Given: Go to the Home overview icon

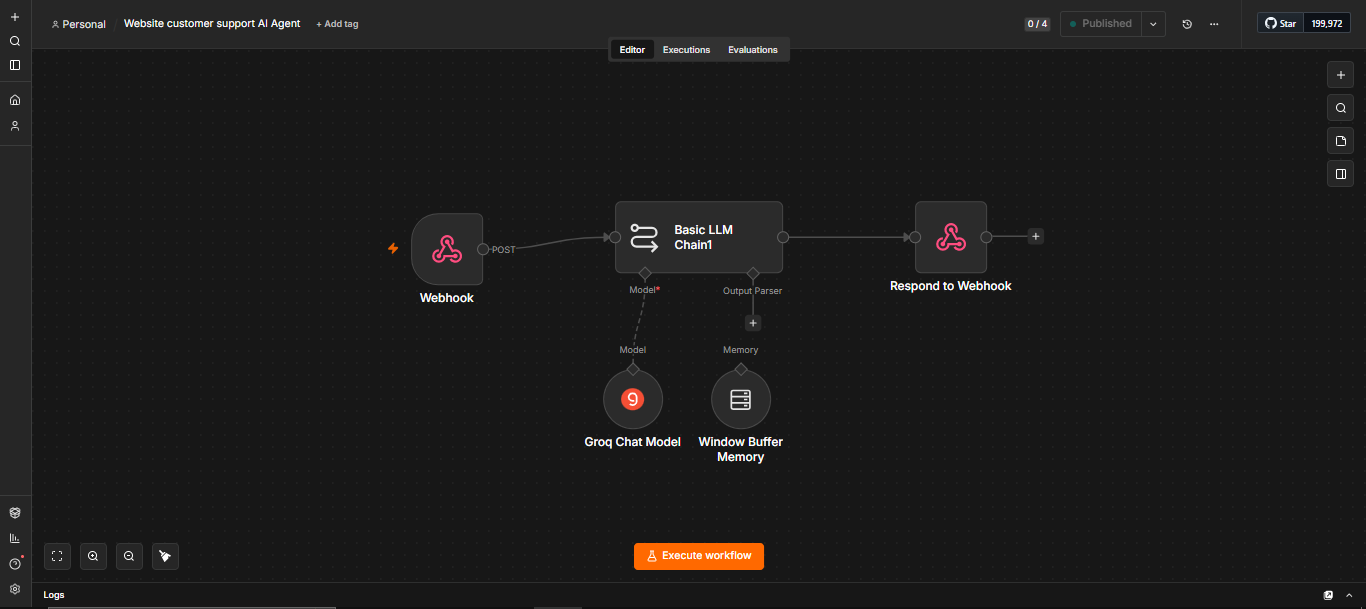Looking at the screenshot, I should click(15, 100).
